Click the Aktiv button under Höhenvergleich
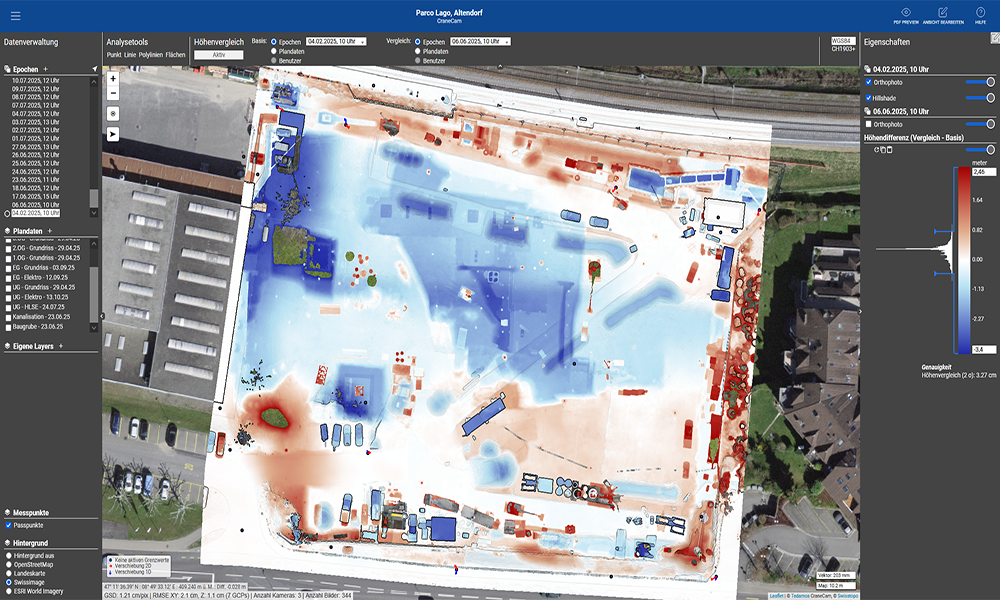The height and width of the screenshot is (600, 1000). tap(218, 55)
